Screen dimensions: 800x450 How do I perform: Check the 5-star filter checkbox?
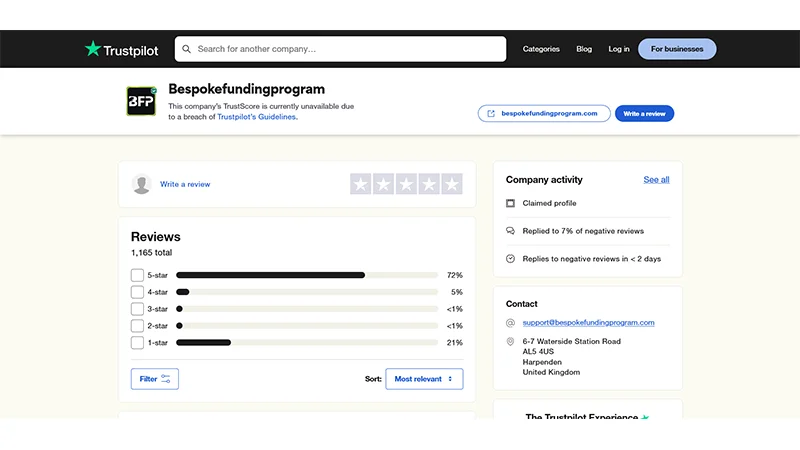(137, 275)
